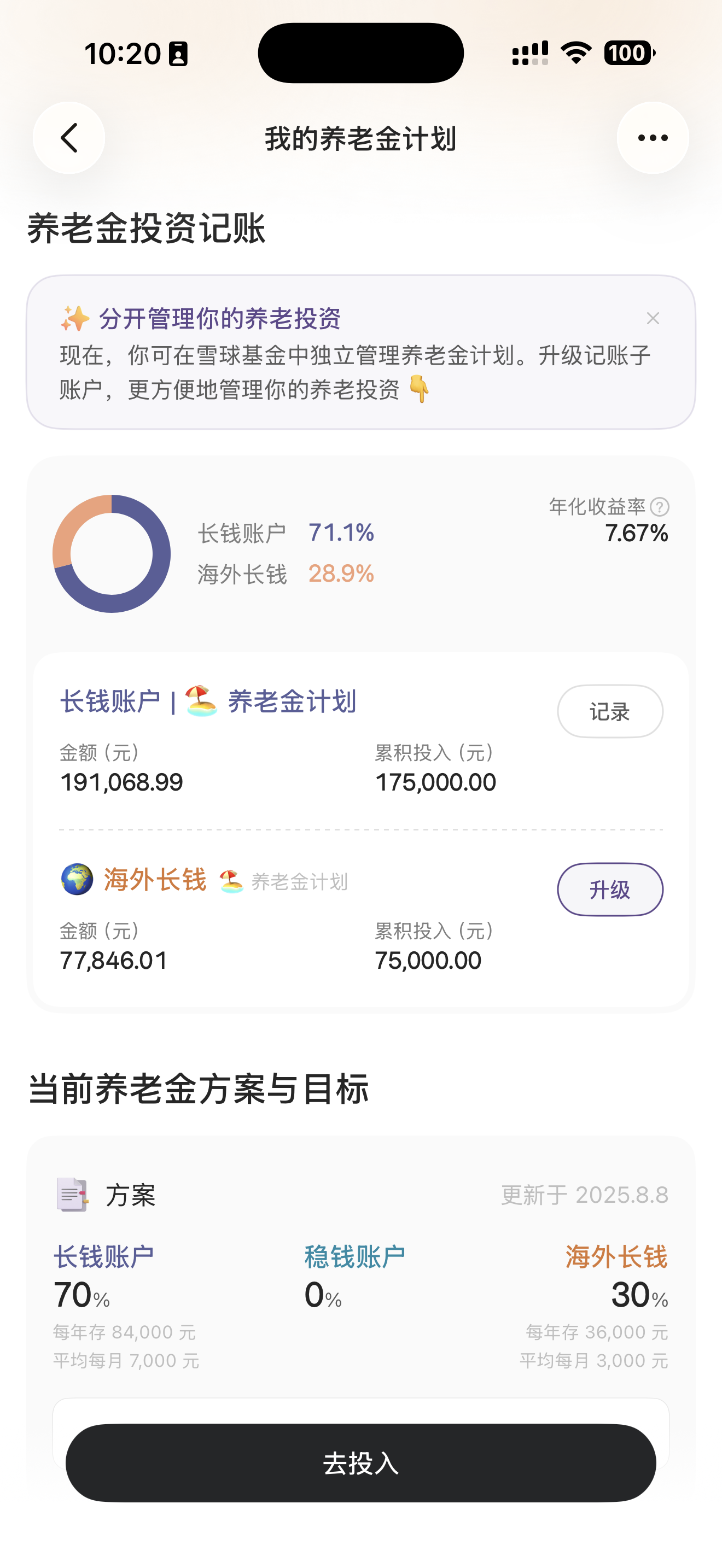This screenshot has width=722, height=1568.
Task: Tap the 升级 button for 海外长钱
Action: click(x=610, y=890)
